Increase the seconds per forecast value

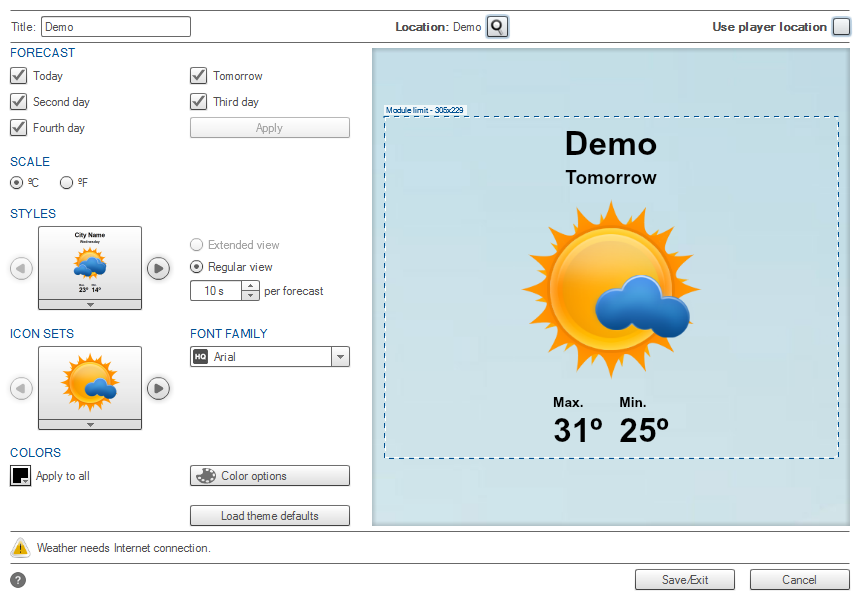coord(250,286)
